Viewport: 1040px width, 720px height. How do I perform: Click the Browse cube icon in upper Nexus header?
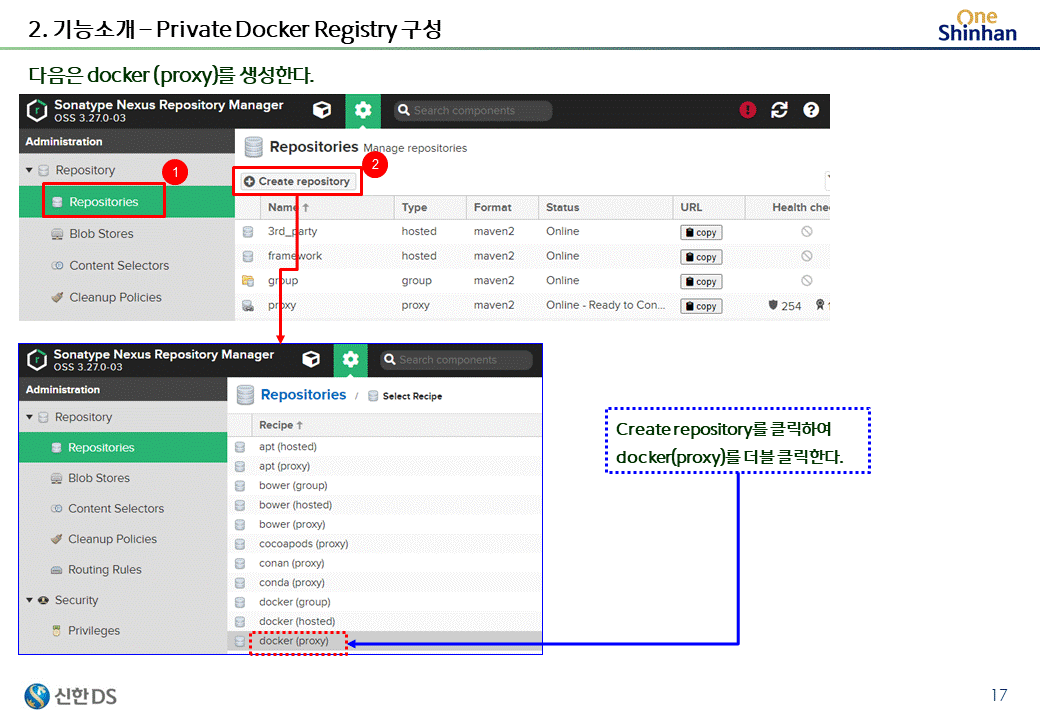322,110
